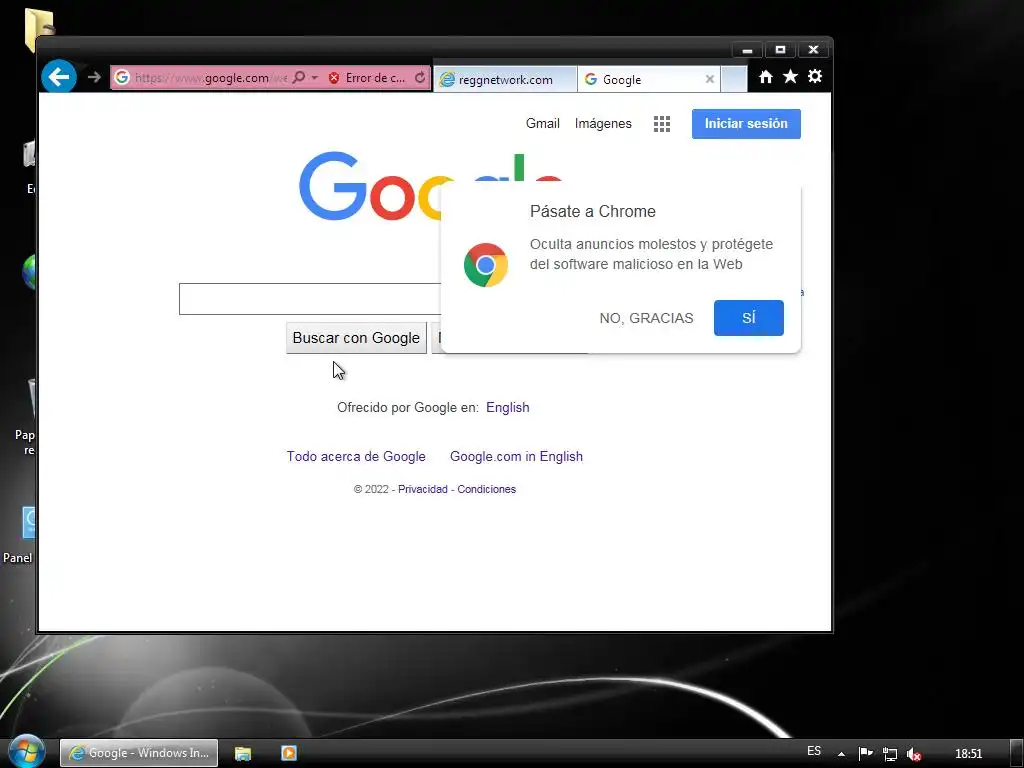This screenshot has height=768, width=1024.
Task: Open Action Center flag icon
Action: click(x=865, y=754)
